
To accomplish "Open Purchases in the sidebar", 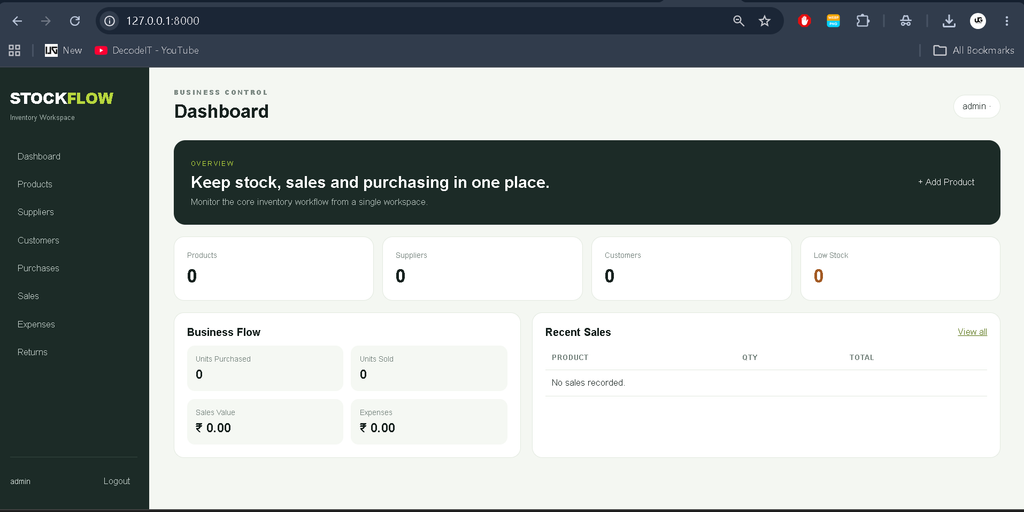I will [x=38, y=268].
